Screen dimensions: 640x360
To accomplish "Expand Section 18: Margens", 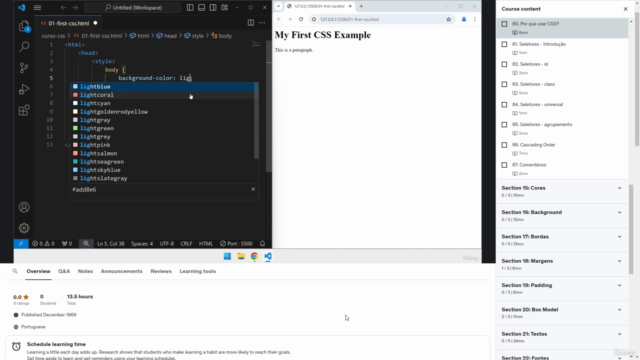I will point(562,264).
